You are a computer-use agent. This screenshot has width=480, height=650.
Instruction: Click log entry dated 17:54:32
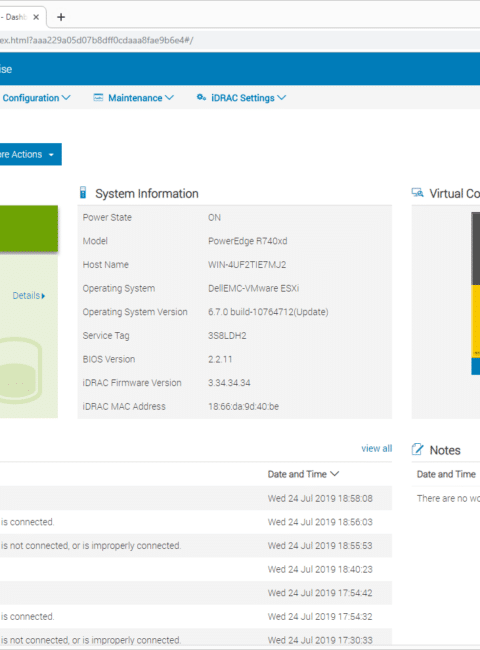(x=196, y=616)
